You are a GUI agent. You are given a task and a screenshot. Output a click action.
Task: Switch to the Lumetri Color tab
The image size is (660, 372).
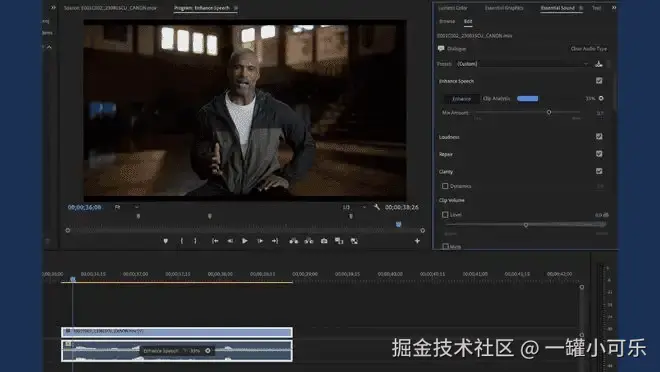pyautogui.click(x=453, y=8)
